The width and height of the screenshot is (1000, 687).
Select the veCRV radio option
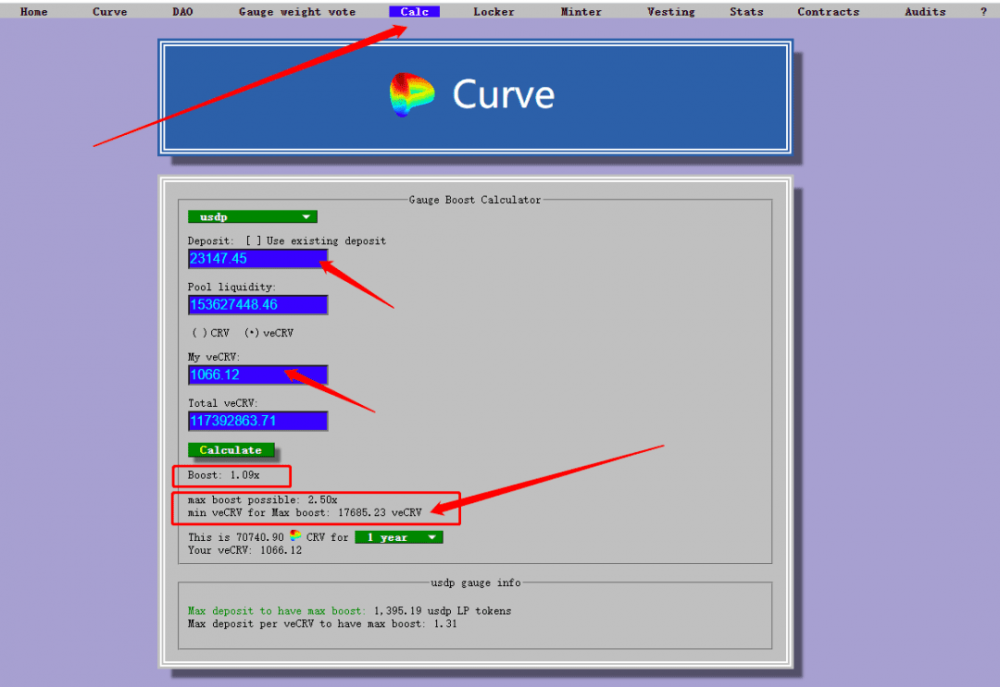pos(269,333)
